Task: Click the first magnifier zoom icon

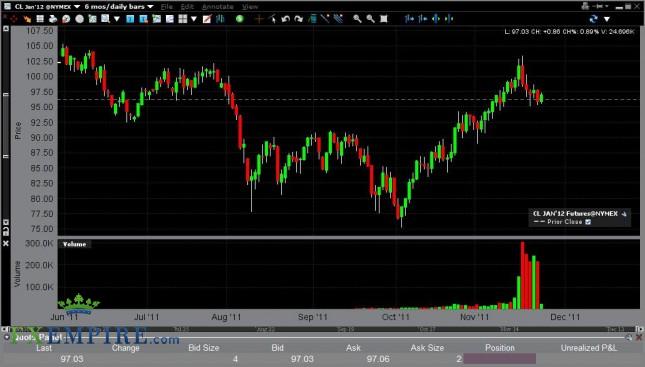Action: (x=357, y=19)
